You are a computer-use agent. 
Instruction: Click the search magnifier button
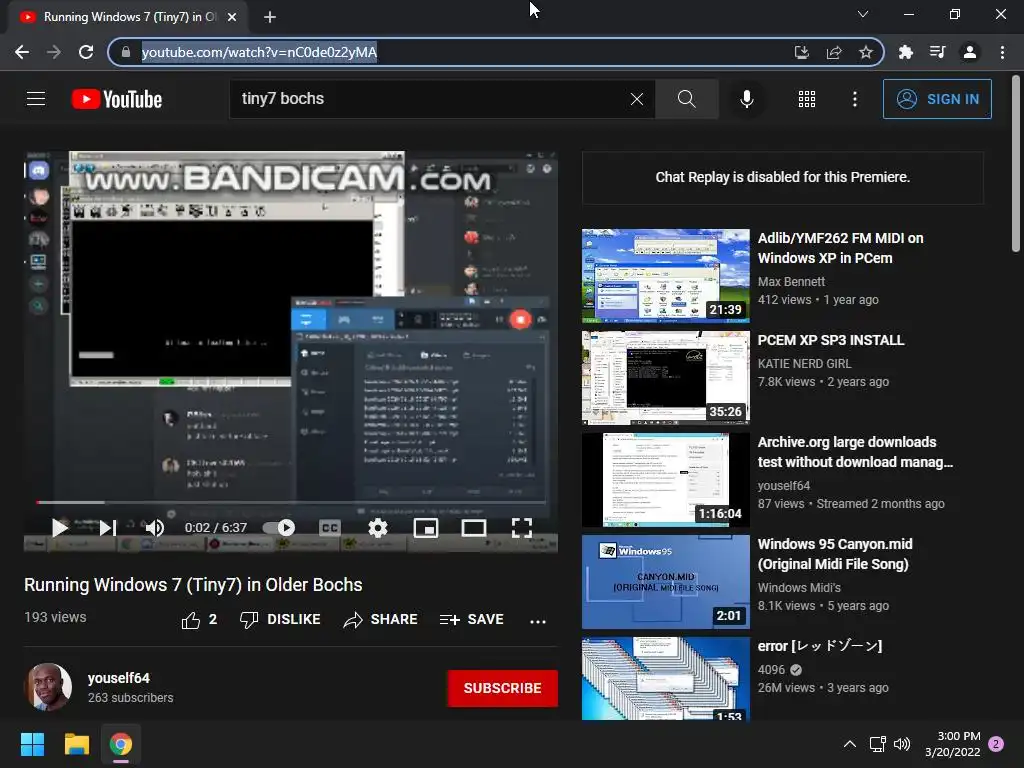686,99
